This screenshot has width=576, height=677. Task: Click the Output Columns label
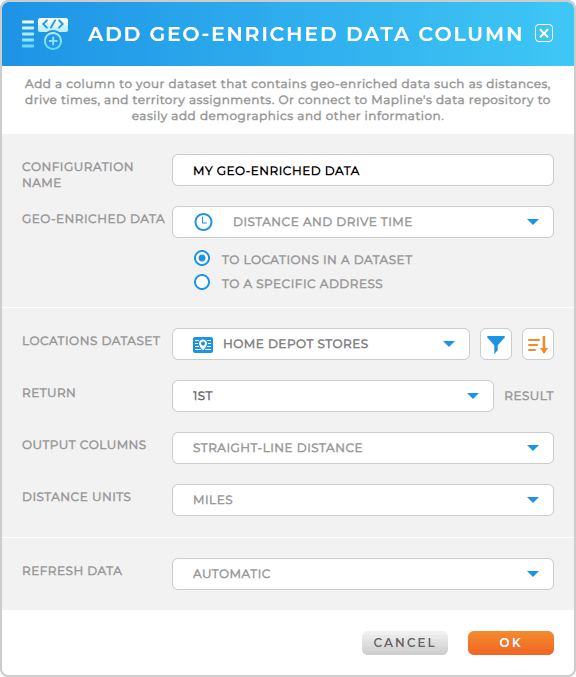click(84, 445)
